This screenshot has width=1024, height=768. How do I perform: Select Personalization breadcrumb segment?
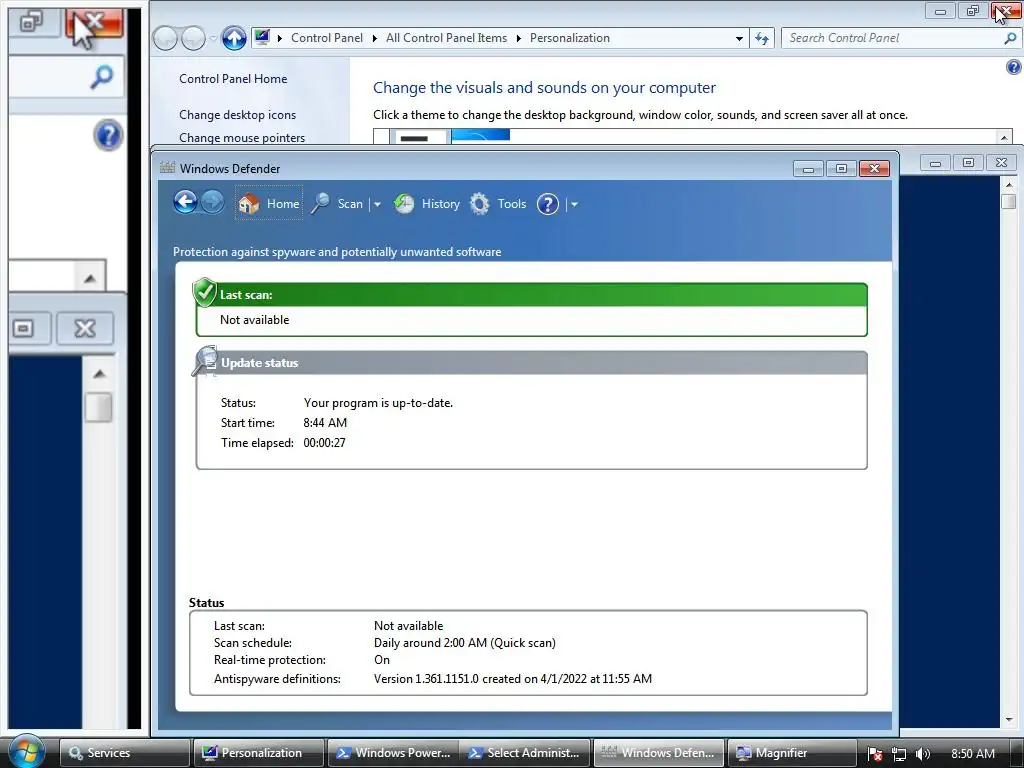pyautogui.click(x=569, y=38)
